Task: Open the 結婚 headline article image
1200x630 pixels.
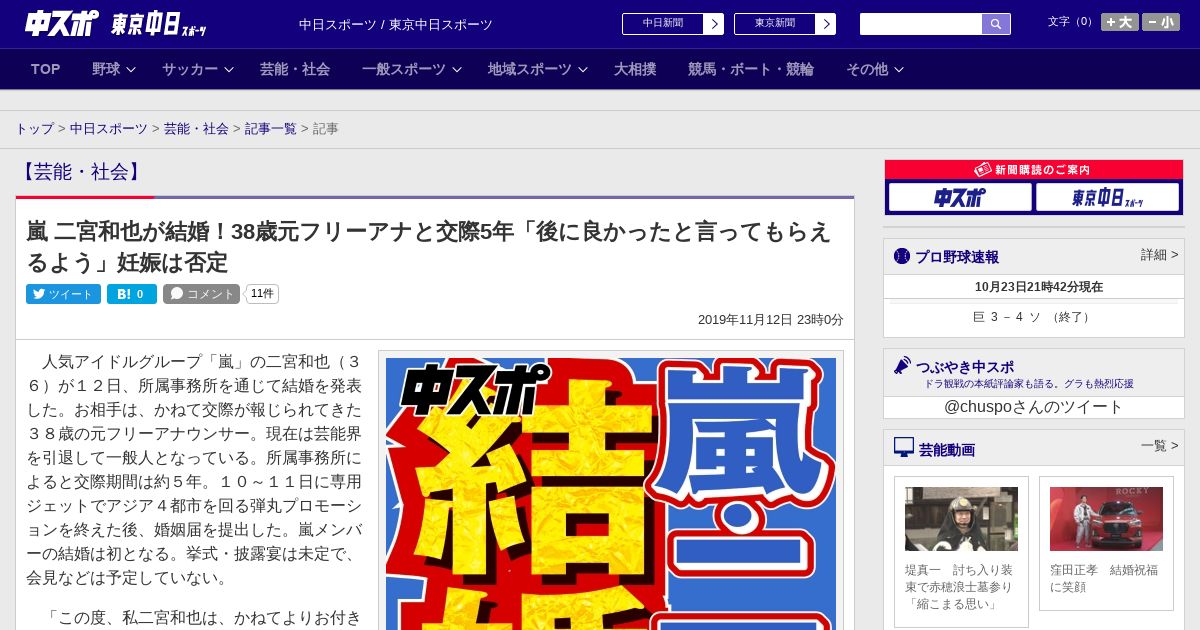Action: tap(611, 493)
